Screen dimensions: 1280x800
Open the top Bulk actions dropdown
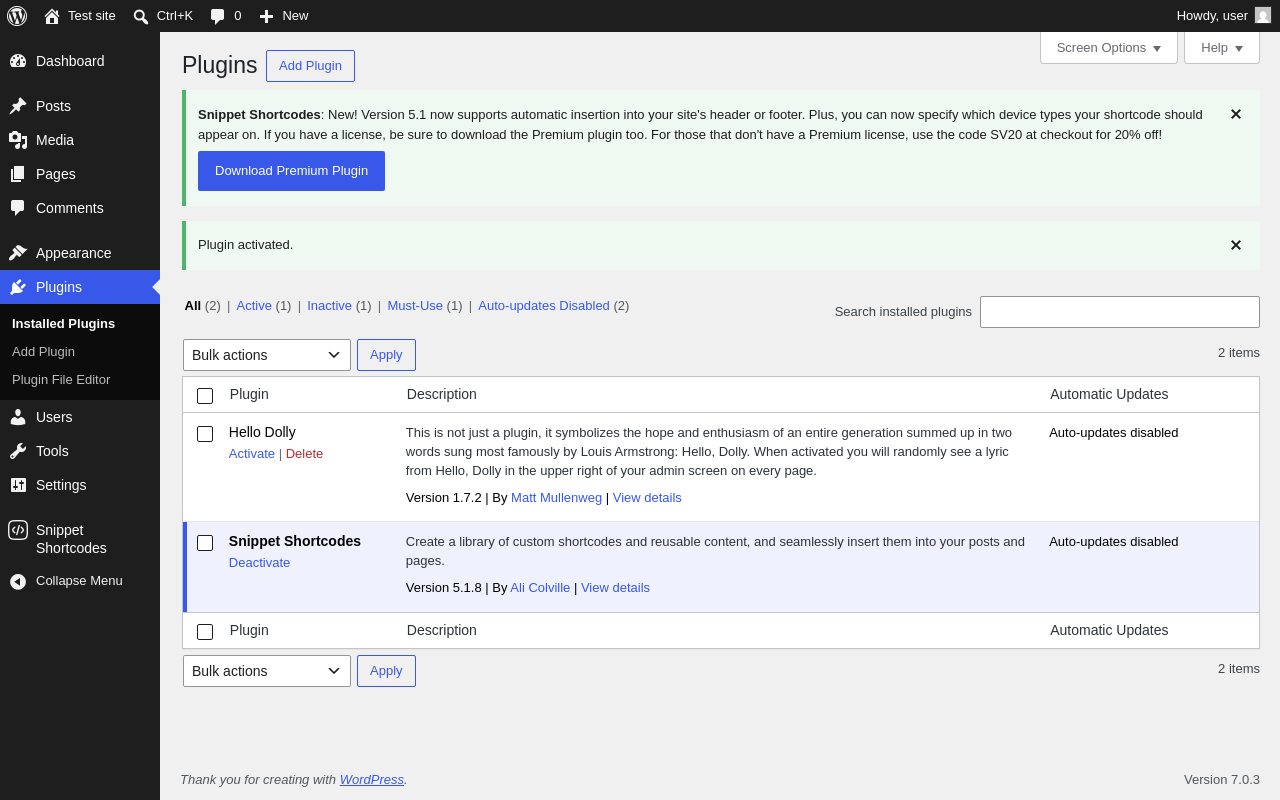(267, 355)
